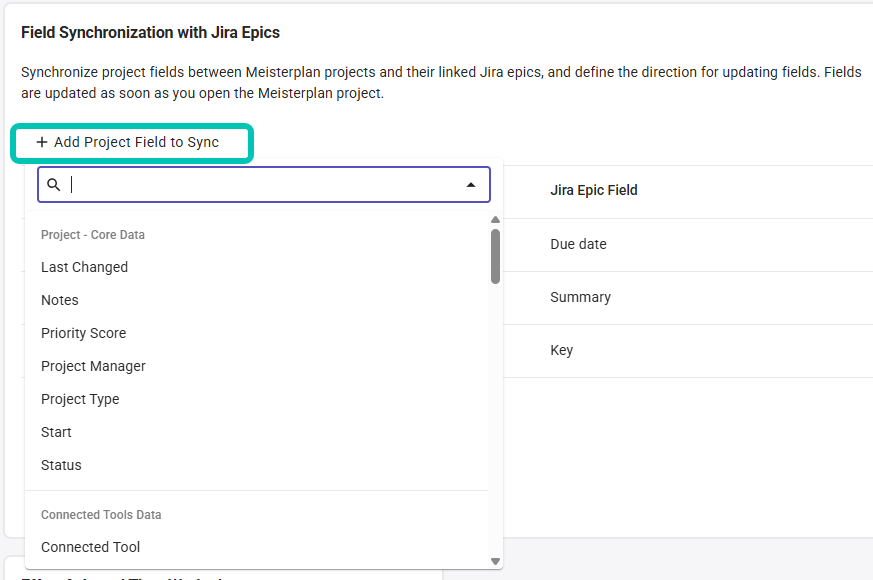Click the Due date Jira field cell

coord(578,244)
